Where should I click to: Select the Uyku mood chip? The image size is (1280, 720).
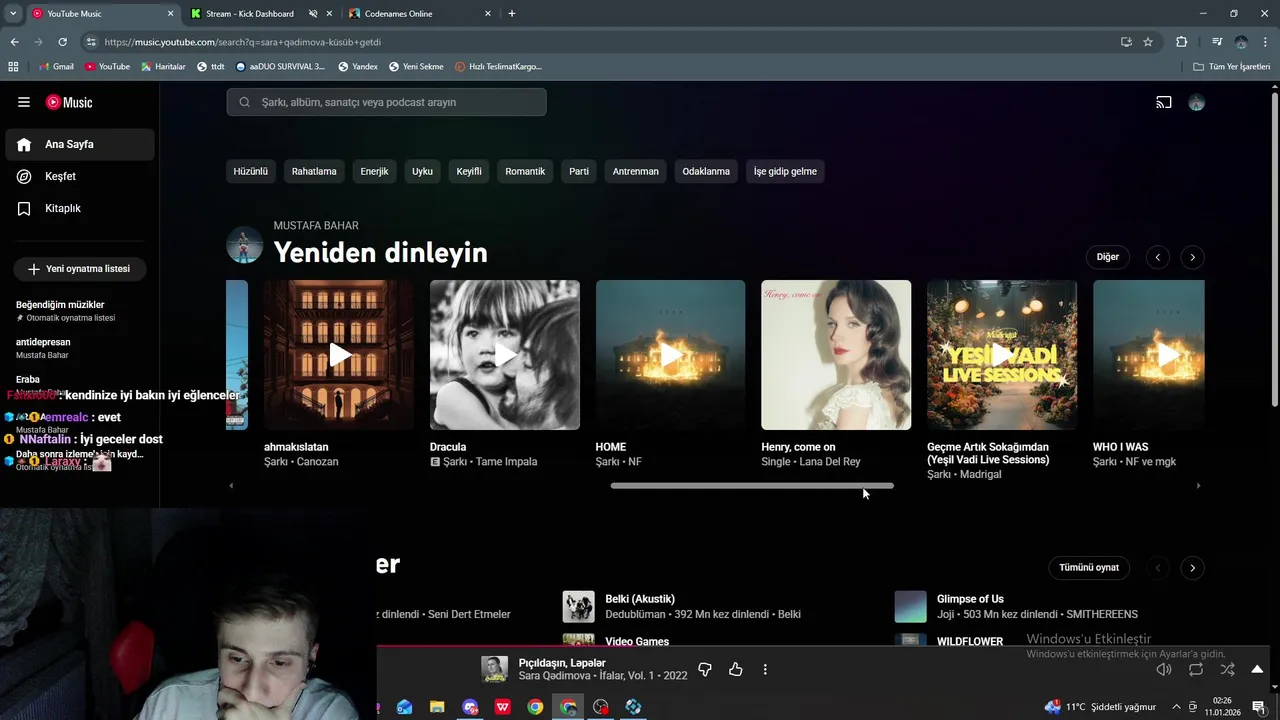click(422, 171)
